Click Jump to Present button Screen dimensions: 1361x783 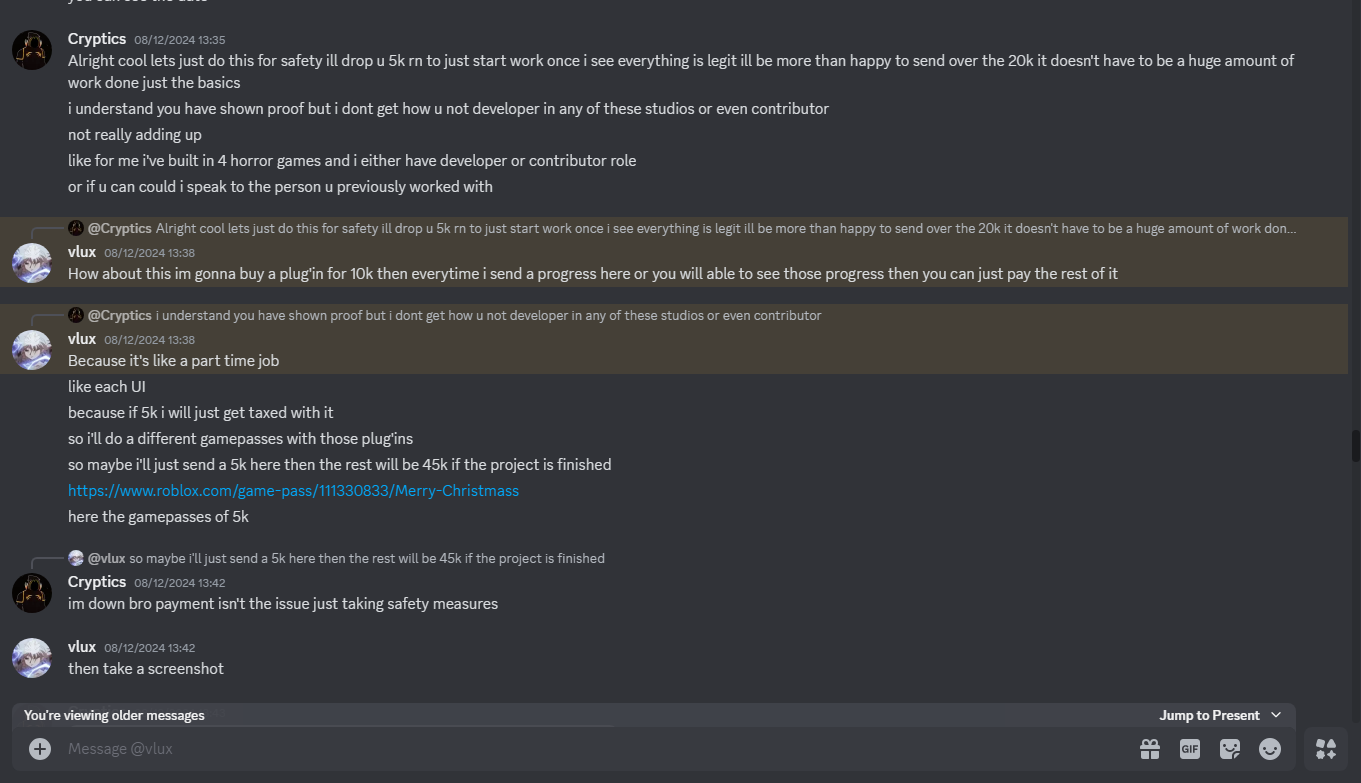1209,715
